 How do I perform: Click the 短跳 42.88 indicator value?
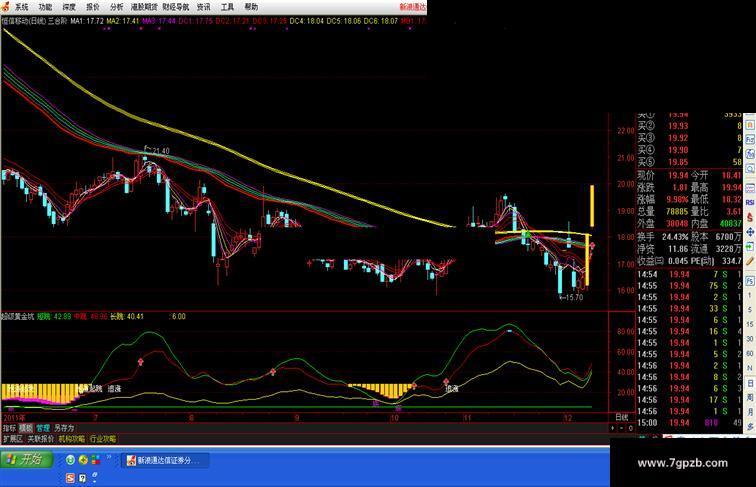54,317
